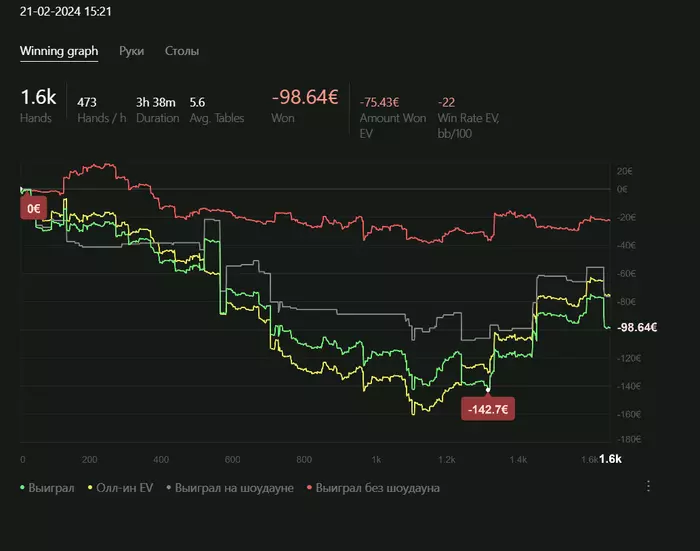Open the three-dot chart options menu
The height and width of the screenshot is (551, 700).
click(648, 486)
